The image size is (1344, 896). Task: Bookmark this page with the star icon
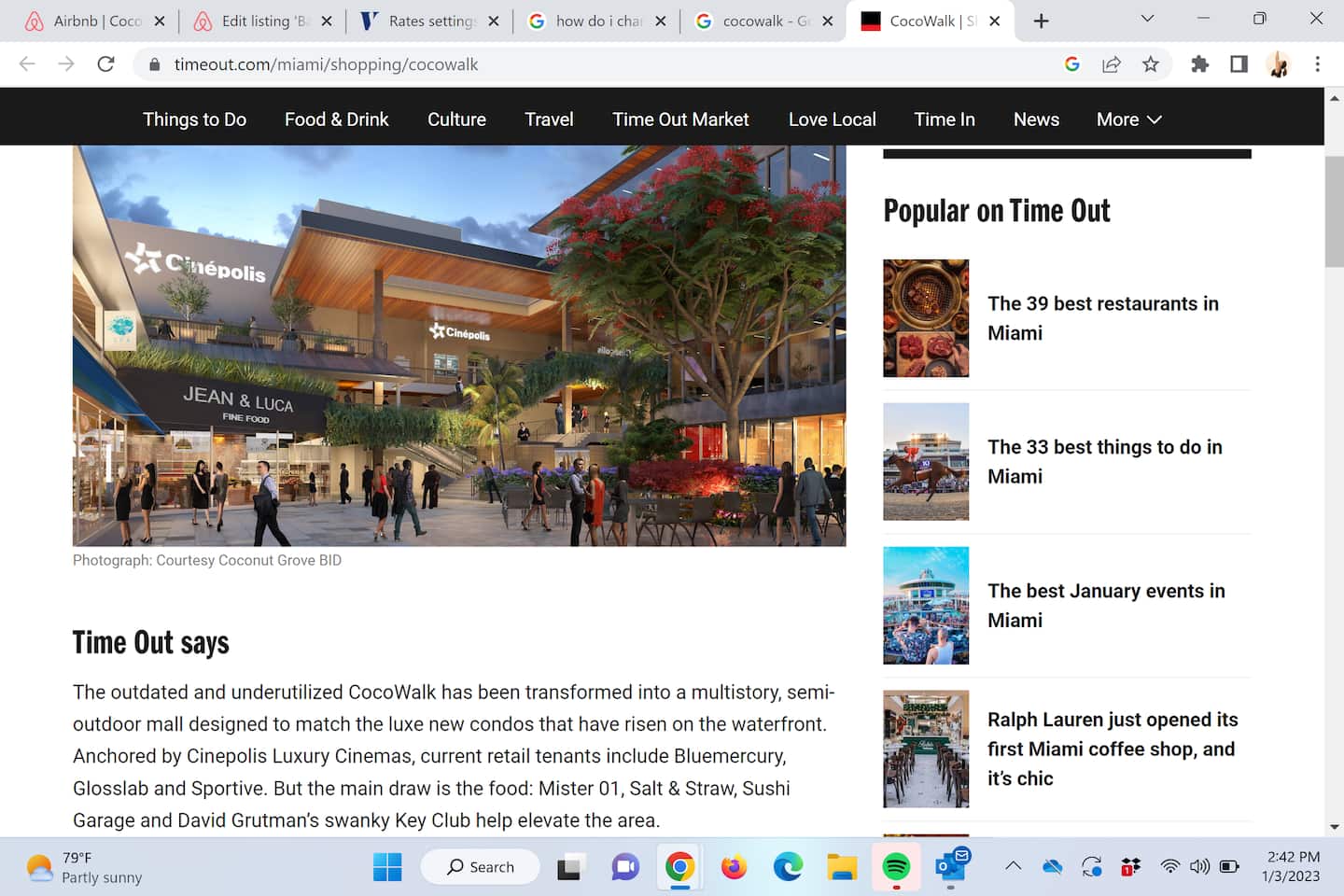(1150, 63)
